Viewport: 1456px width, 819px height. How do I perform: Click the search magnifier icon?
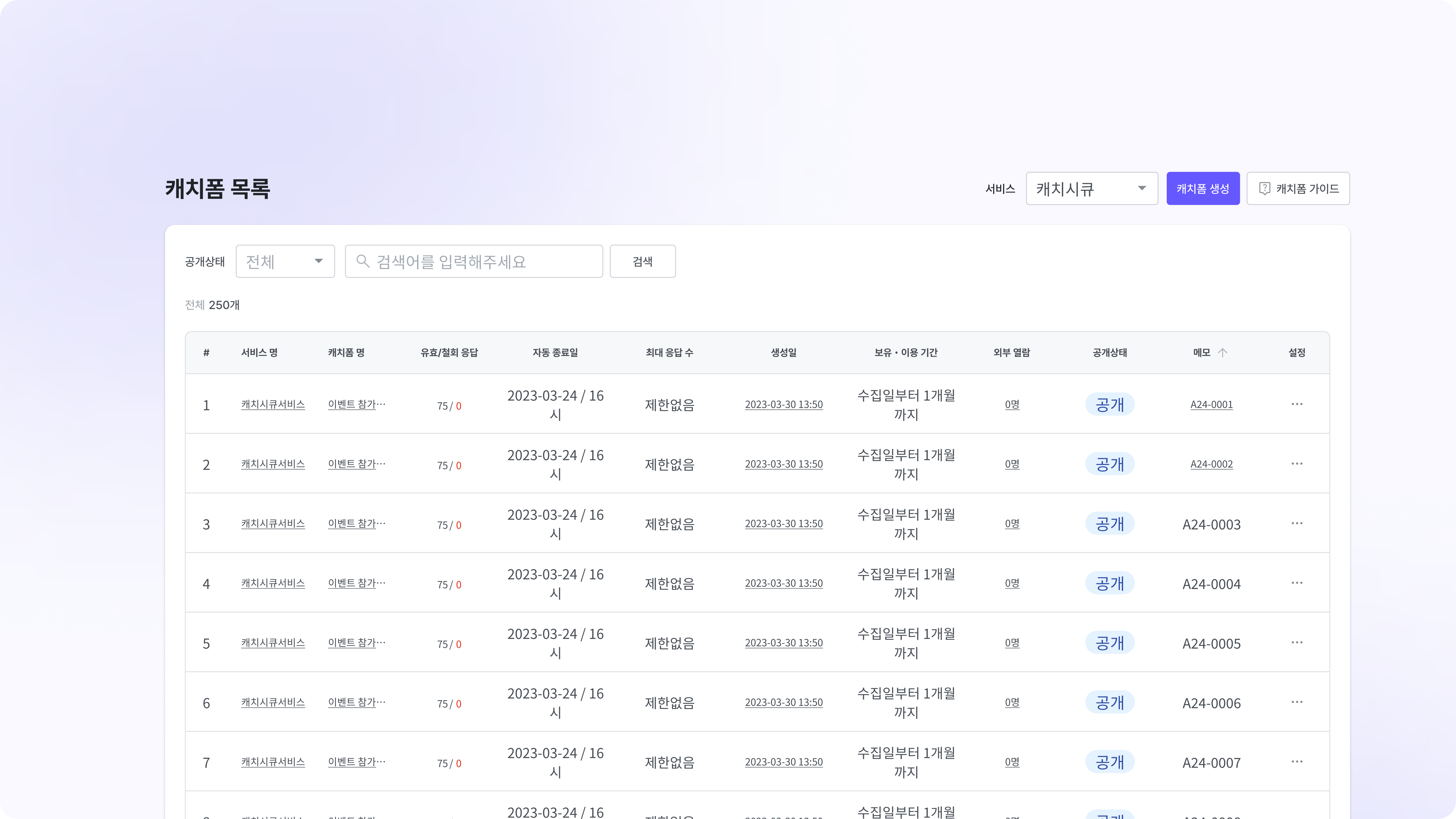coord(363,261)
